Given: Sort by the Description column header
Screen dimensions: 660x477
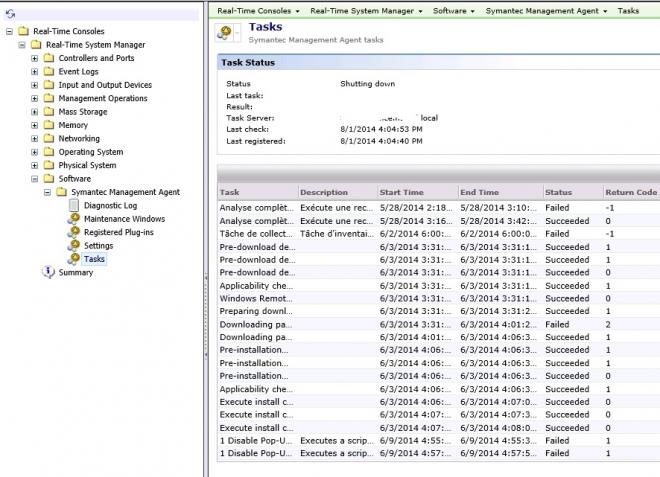Looking at the screenshot, I should 338,192.
